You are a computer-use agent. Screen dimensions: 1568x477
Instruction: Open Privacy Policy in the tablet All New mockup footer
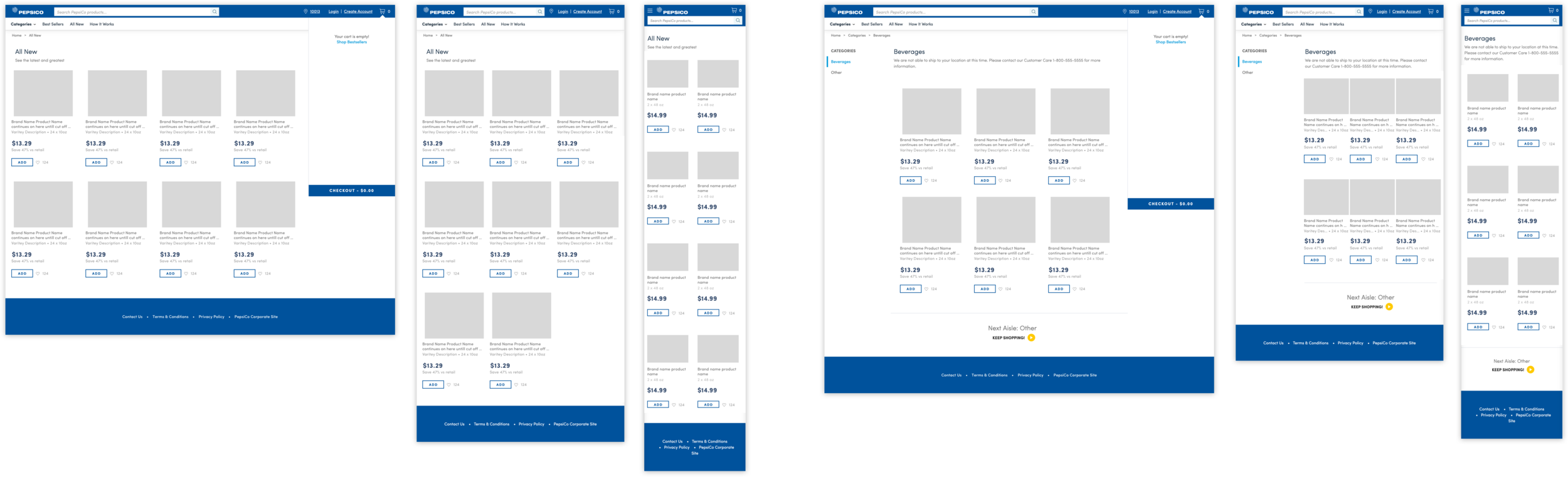pos(531,424)
